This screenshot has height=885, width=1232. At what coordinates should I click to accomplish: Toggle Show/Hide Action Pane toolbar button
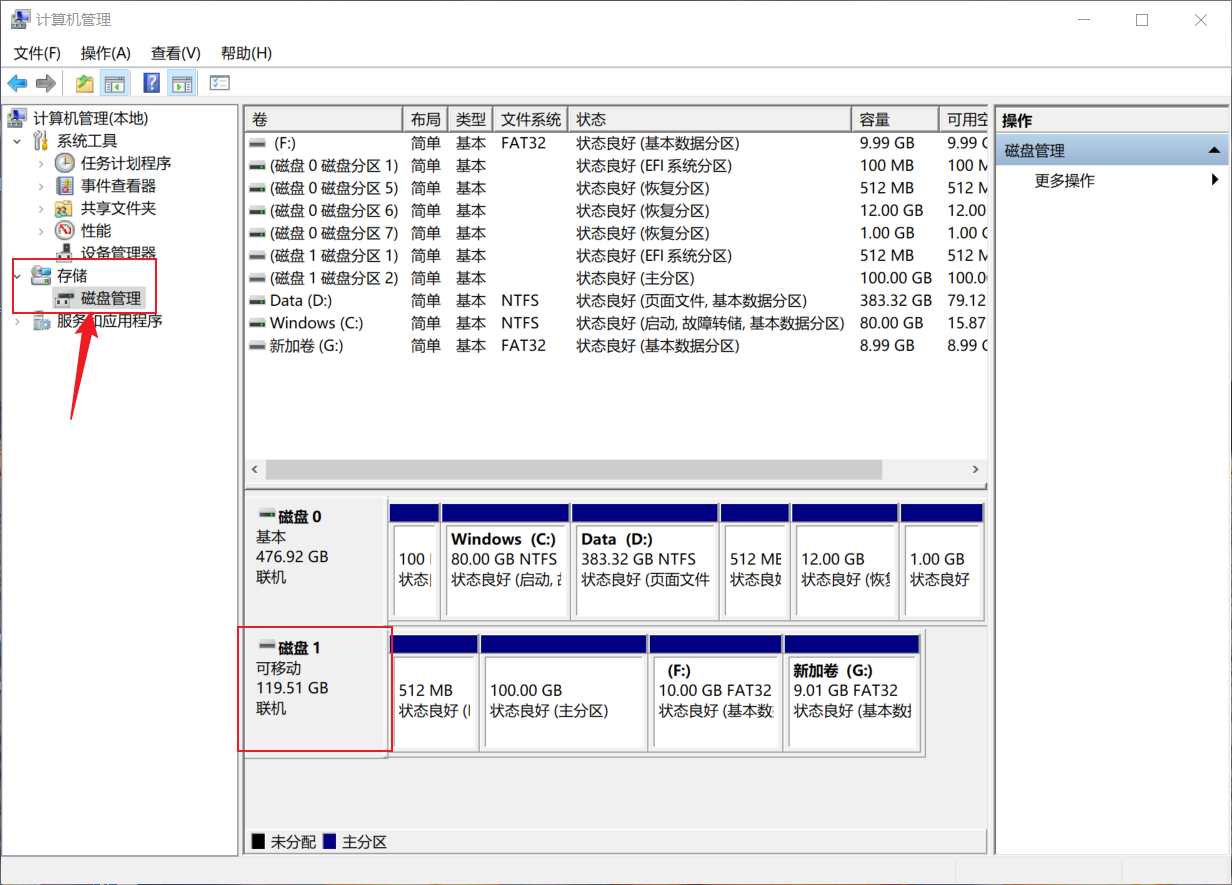click(x=181, y=83)
